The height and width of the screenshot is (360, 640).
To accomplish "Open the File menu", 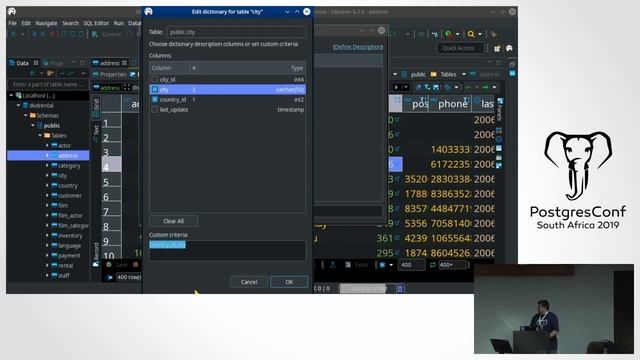I will [x=12, y=23].
